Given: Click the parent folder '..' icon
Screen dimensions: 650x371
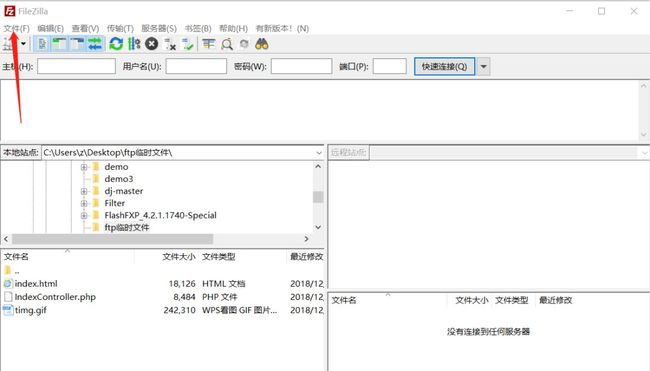Looking at the screenshot, I should point(7,270).
